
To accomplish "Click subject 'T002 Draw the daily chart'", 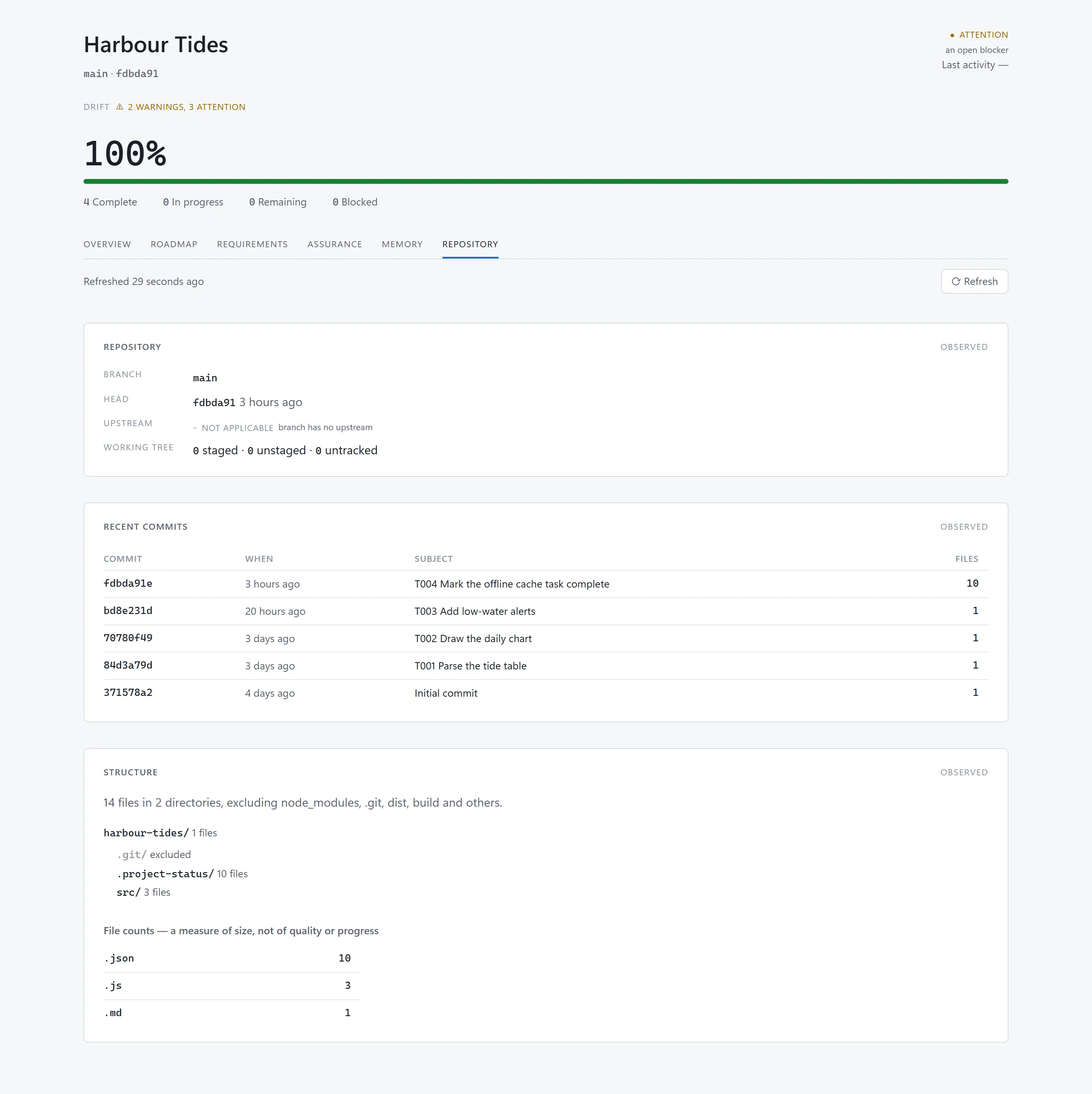I will point(473,638).
